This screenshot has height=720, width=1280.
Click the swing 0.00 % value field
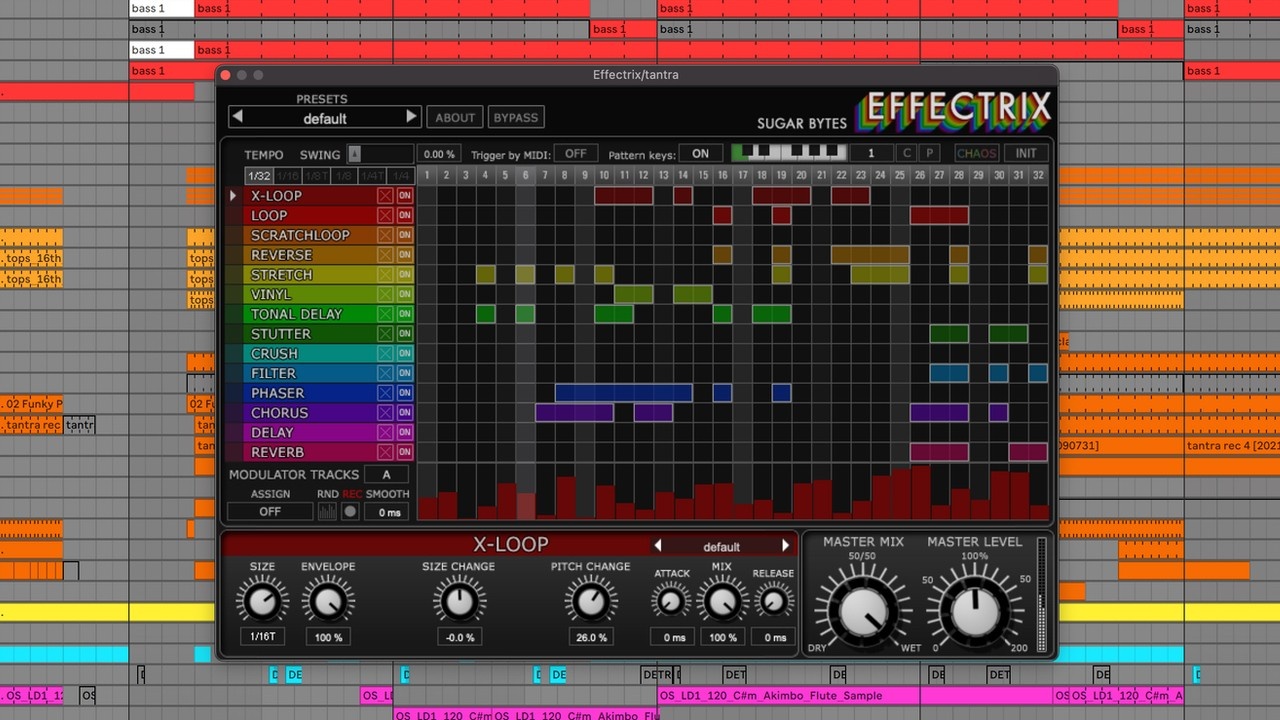[440, 154]
